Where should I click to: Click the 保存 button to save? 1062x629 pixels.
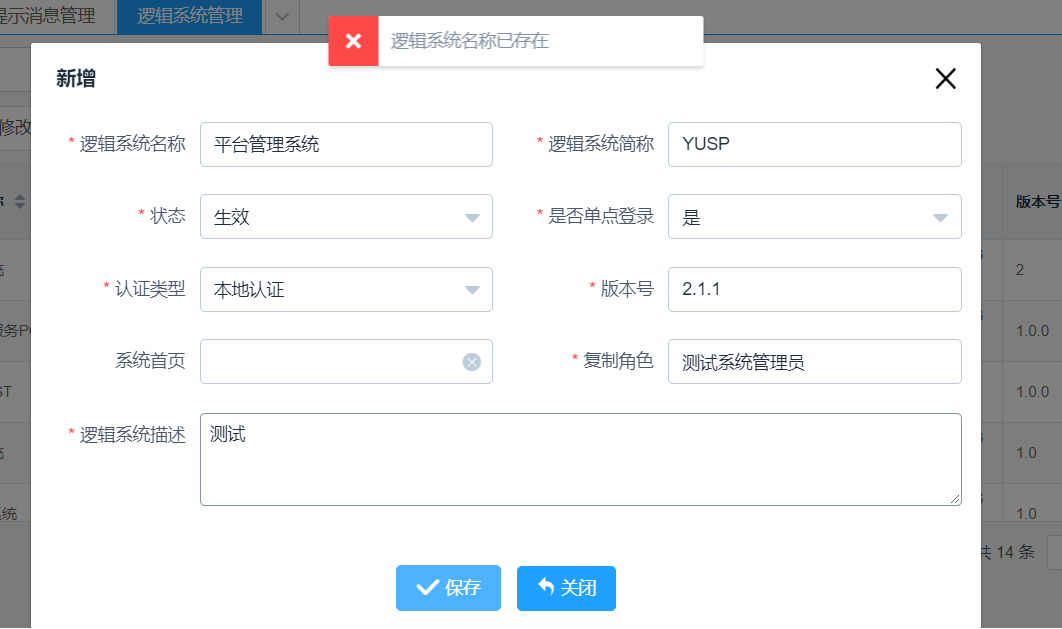448,588
